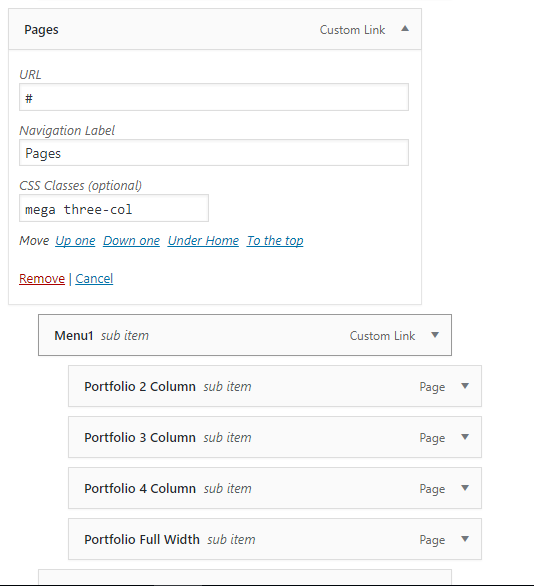Expand Portfolio 3 Column item arrow

tap(465, 437)
